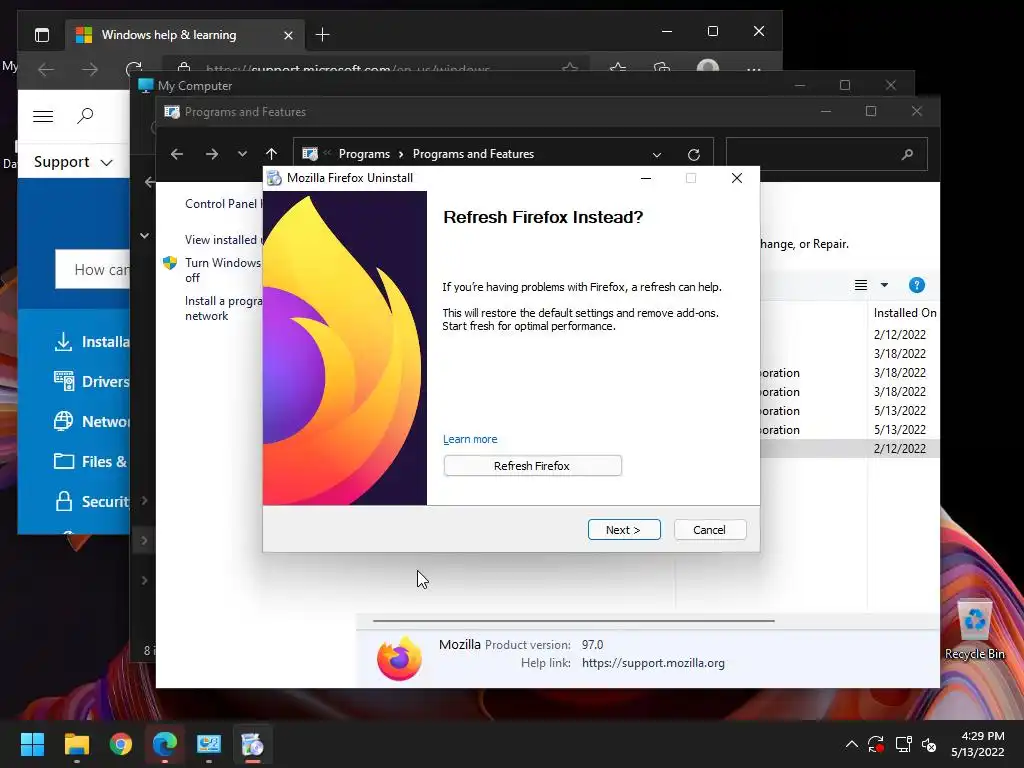Switch to Microsoft Edge on the taskbar
Screen dimensions: 1024x768
165,744
